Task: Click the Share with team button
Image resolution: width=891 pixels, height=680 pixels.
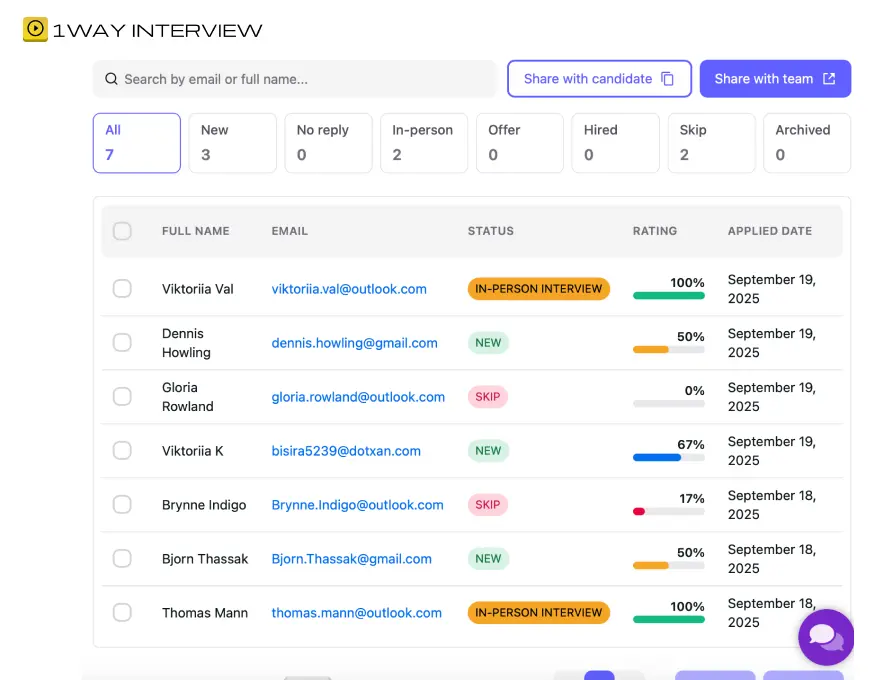Action: coord(775,77)
